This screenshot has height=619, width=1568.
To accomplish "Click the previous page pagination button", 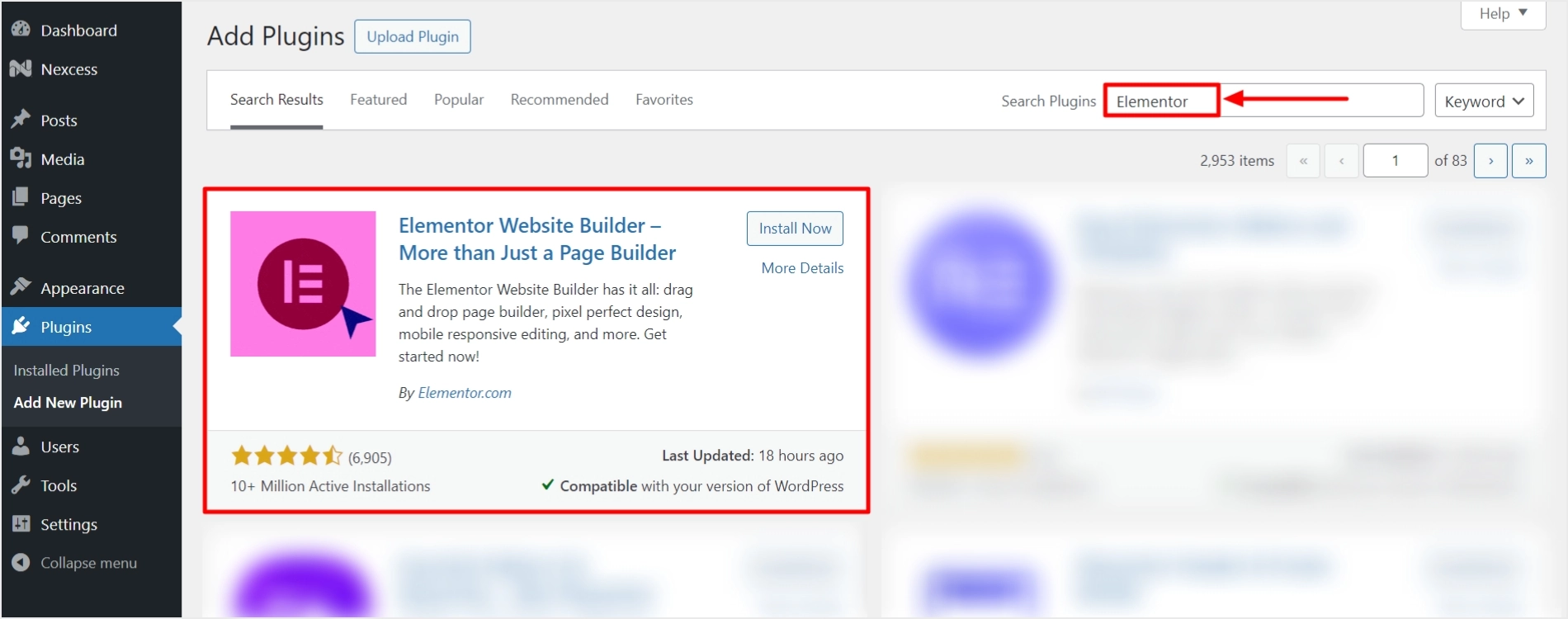I will tap(1342, 161).
